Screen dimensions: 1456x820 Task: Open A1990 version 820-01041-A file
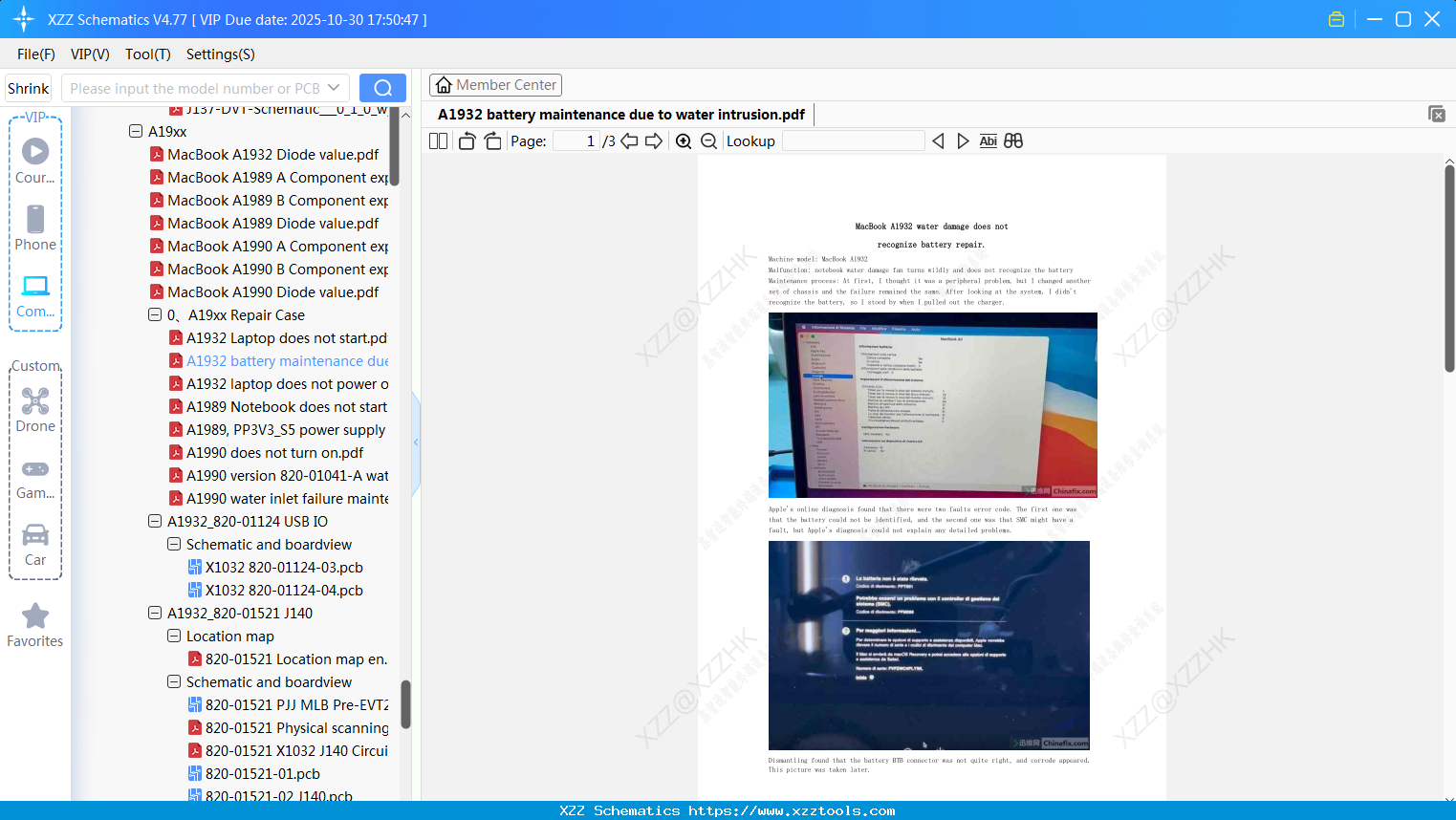tap(278, 476)
